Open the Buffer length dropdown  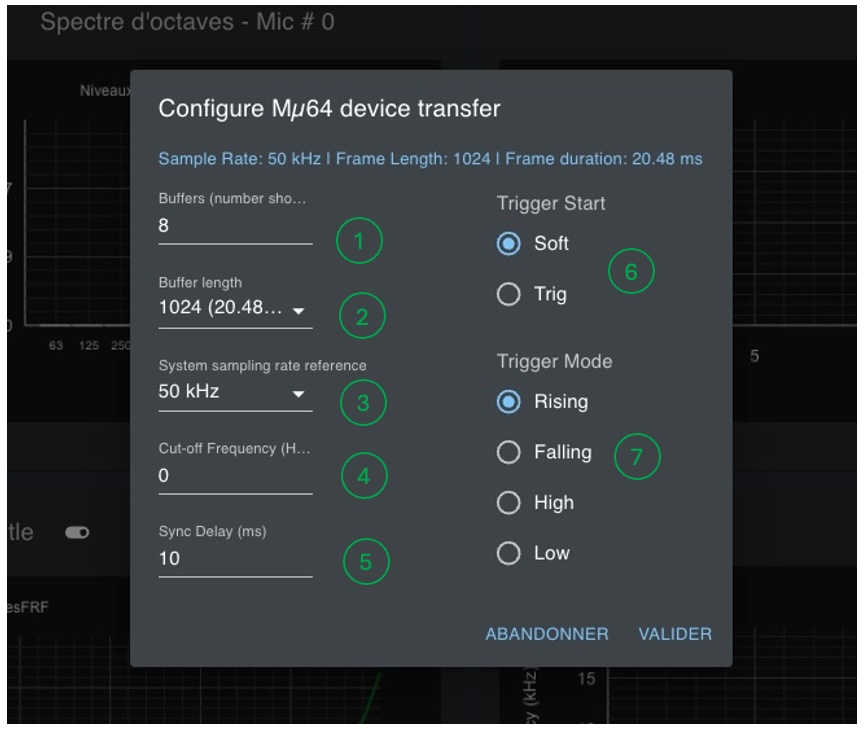tap(234, 310)
